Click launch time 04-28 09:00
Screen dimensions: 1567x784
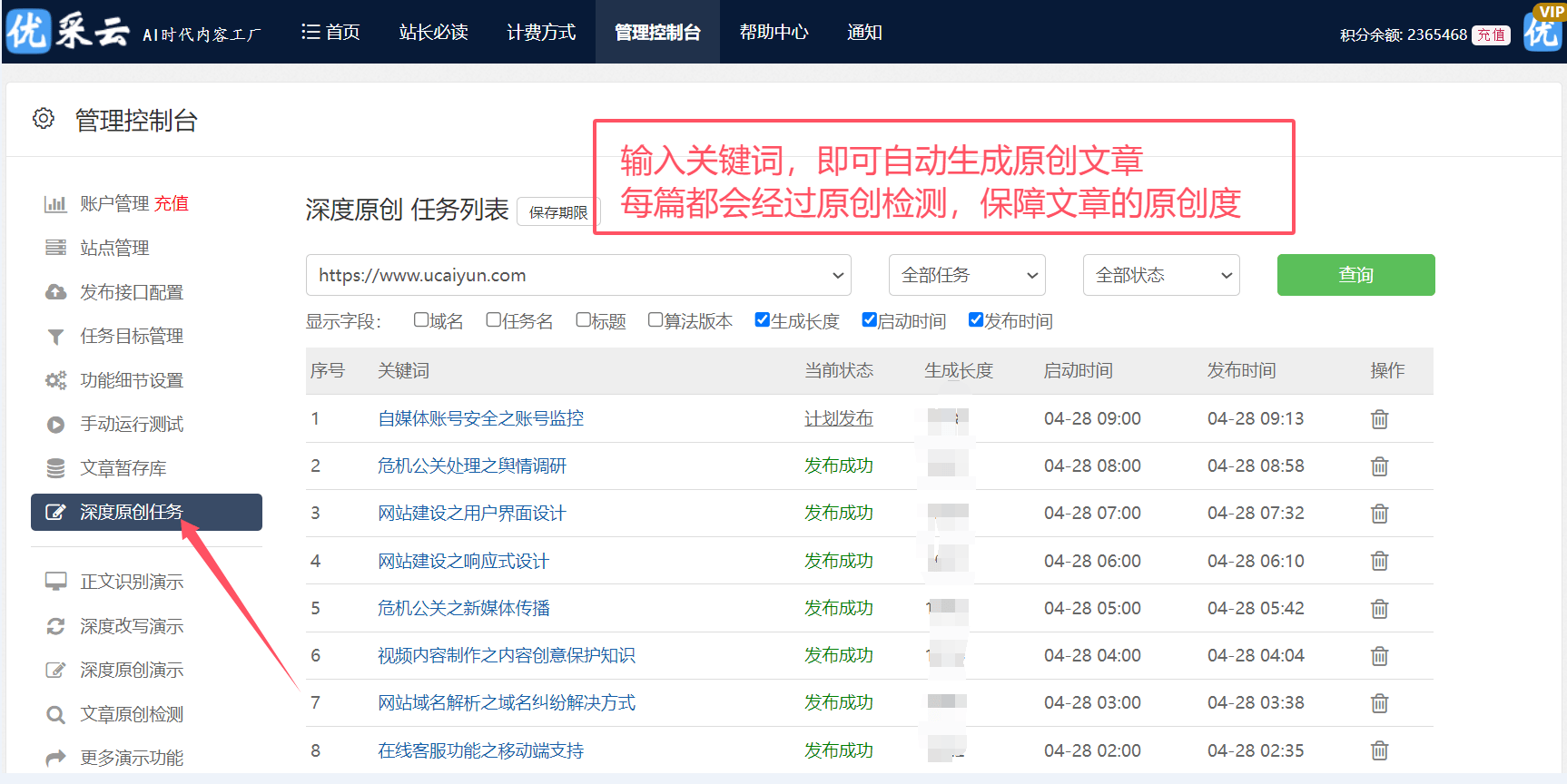[x=1092, y=418]
